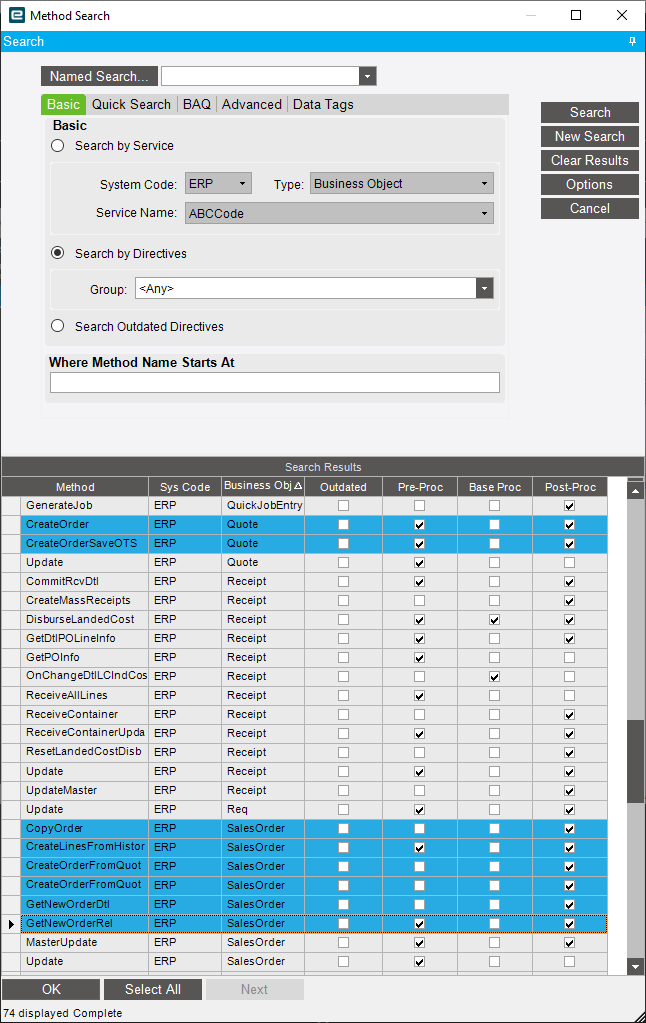
Task: Click results scrollbar up arrow
Action: [x=636, y=490]
